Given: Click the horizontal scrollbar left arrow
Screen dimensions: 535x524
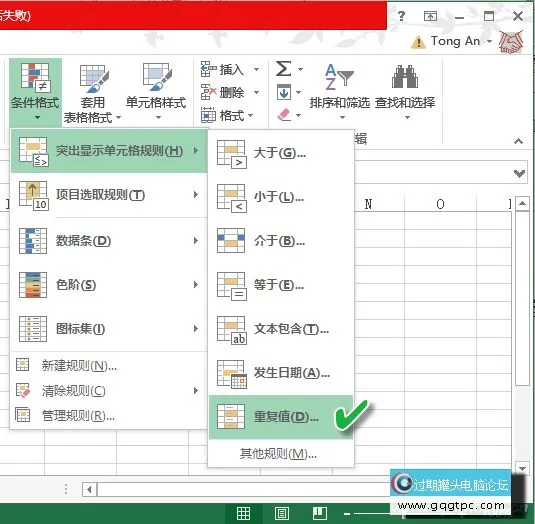Looking at the screenshot, I should pyautogui.click(x=89, y=490).
